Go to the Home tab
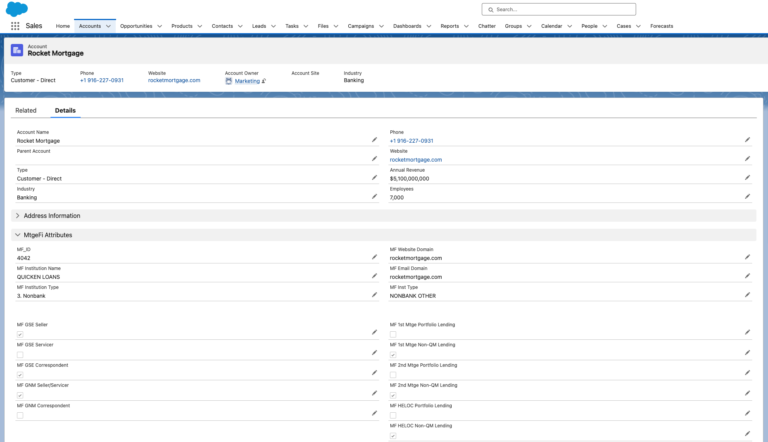The width and height of the screenshot is (768, 442). tap(63, 26)
